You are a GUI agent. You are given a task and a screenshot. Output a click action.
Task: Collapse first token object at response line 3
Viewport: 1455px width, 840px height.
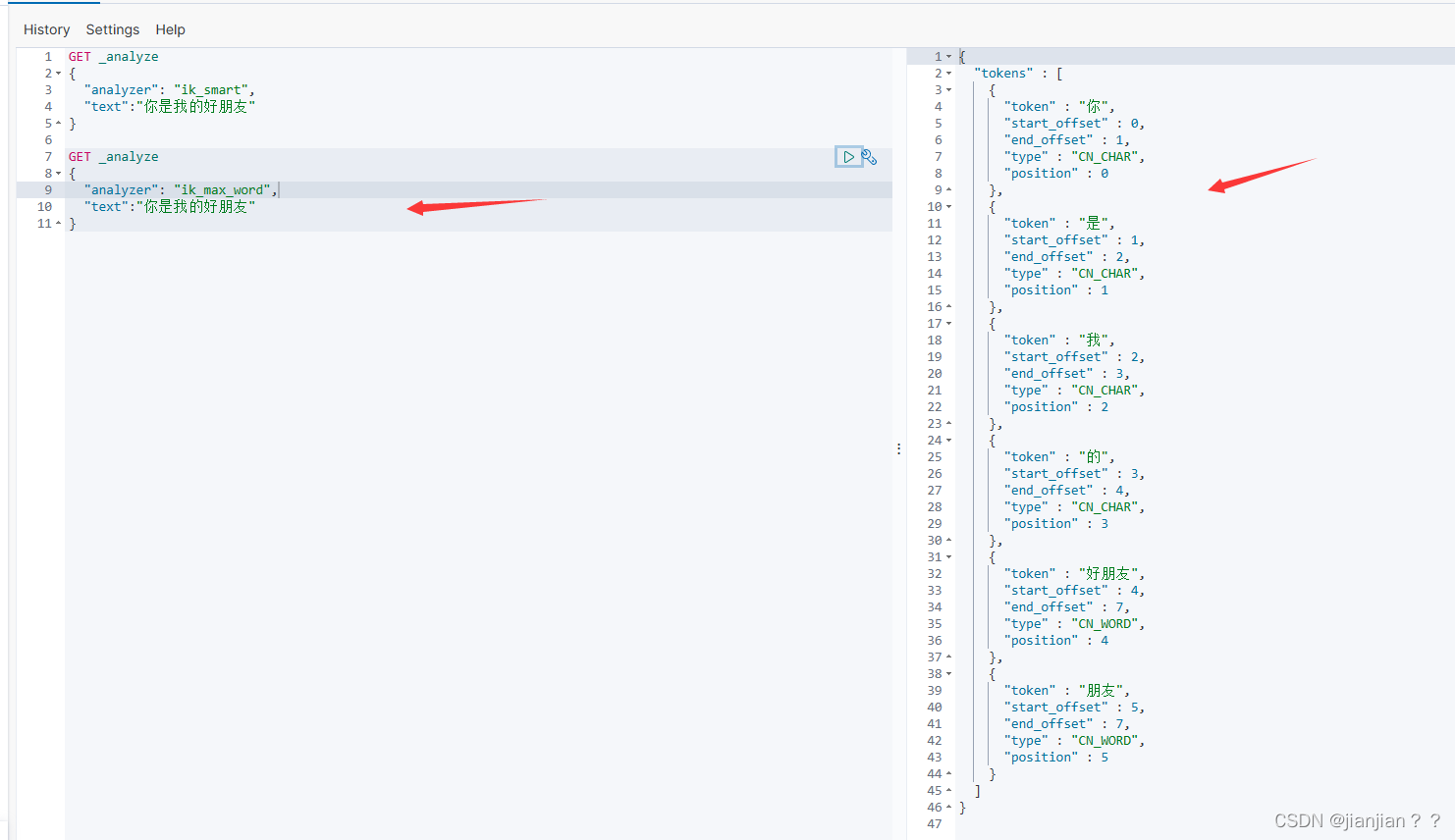[x=948, y=90]
